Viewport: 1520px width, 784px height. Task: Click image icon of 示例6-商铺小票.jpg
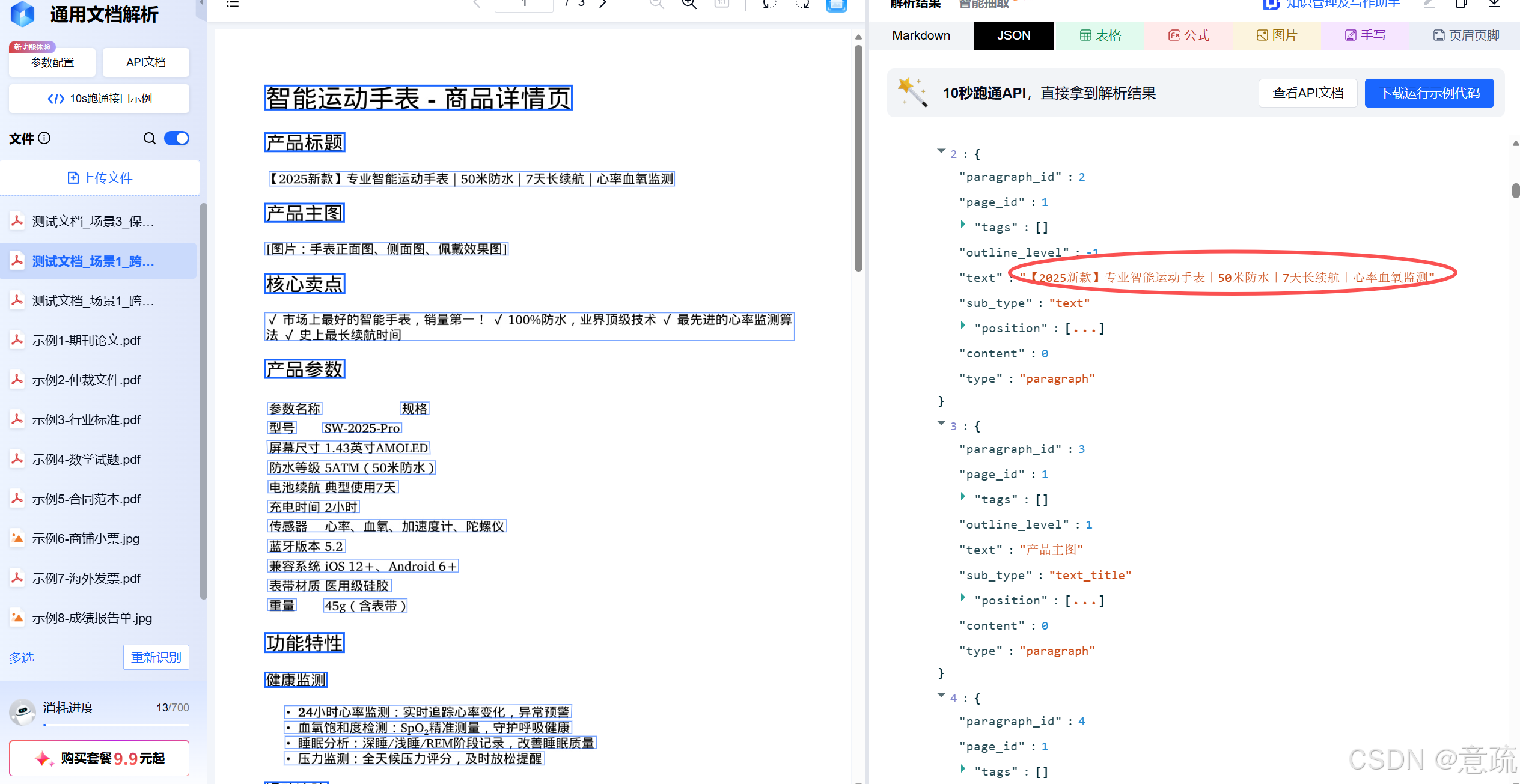(x=17, y=538)
